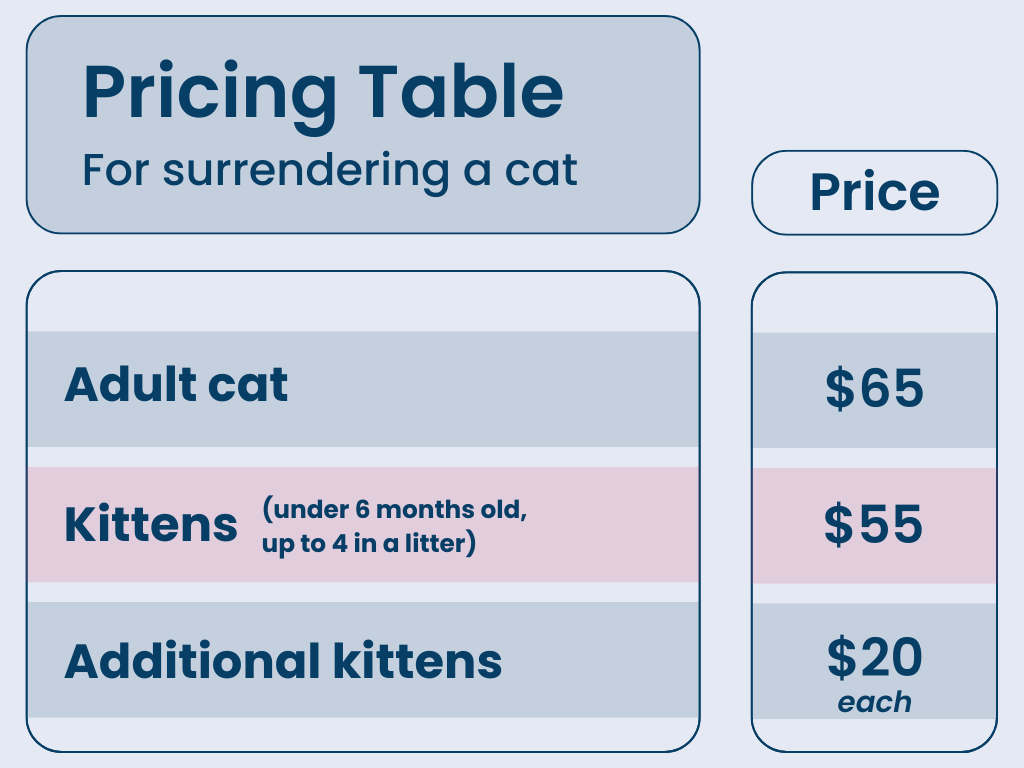Click the $65 adult cat price
1024x768 pixels.
[x=874, y=389]
